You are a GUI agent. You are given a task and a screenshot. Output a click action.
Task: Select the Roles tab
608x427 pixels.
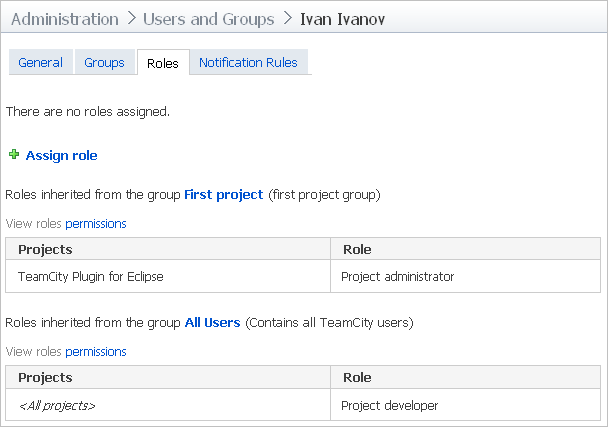pyautogui.click(x=163, y=63)
